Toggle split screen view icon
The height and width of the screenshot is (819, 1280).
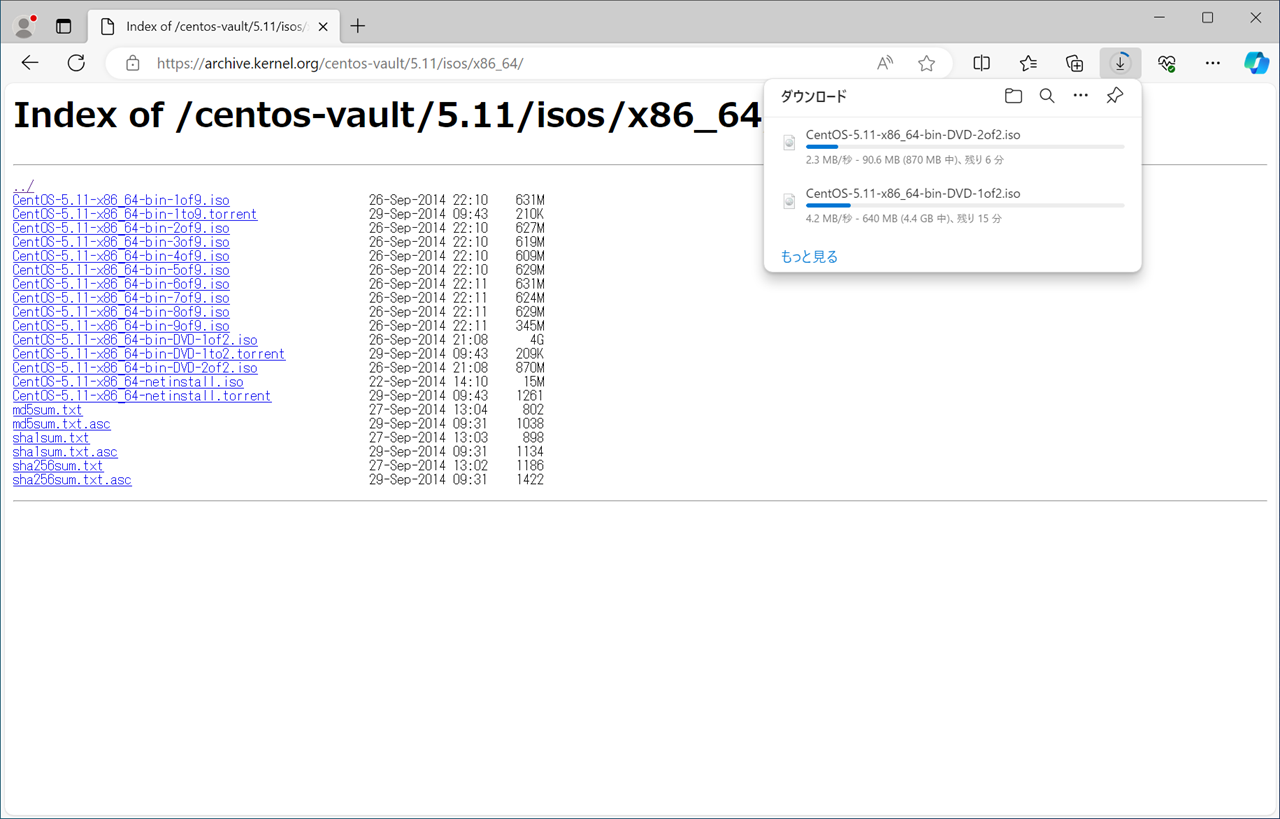[x=981, y=63]
